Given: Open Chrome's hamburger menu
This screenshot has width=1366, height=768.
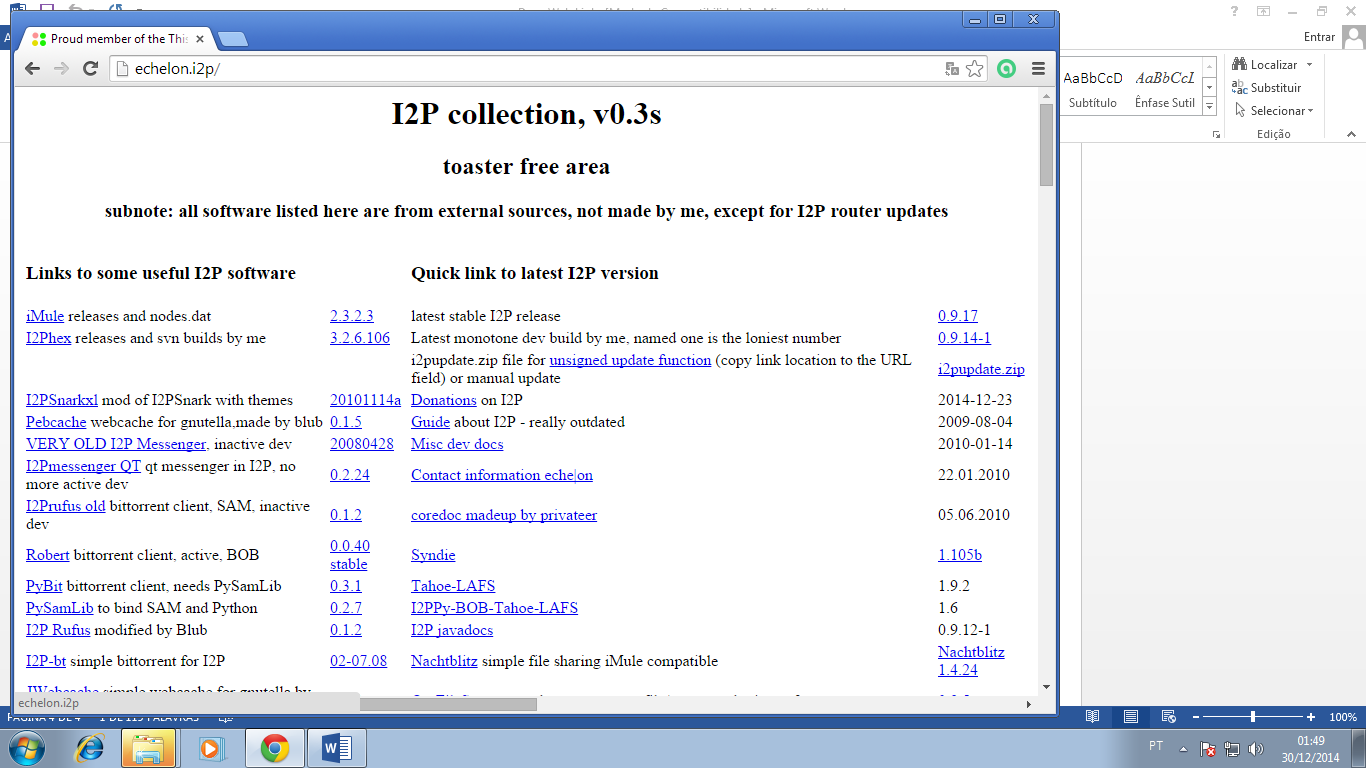Looking at the screenshot, I should tap(1038, 69).
